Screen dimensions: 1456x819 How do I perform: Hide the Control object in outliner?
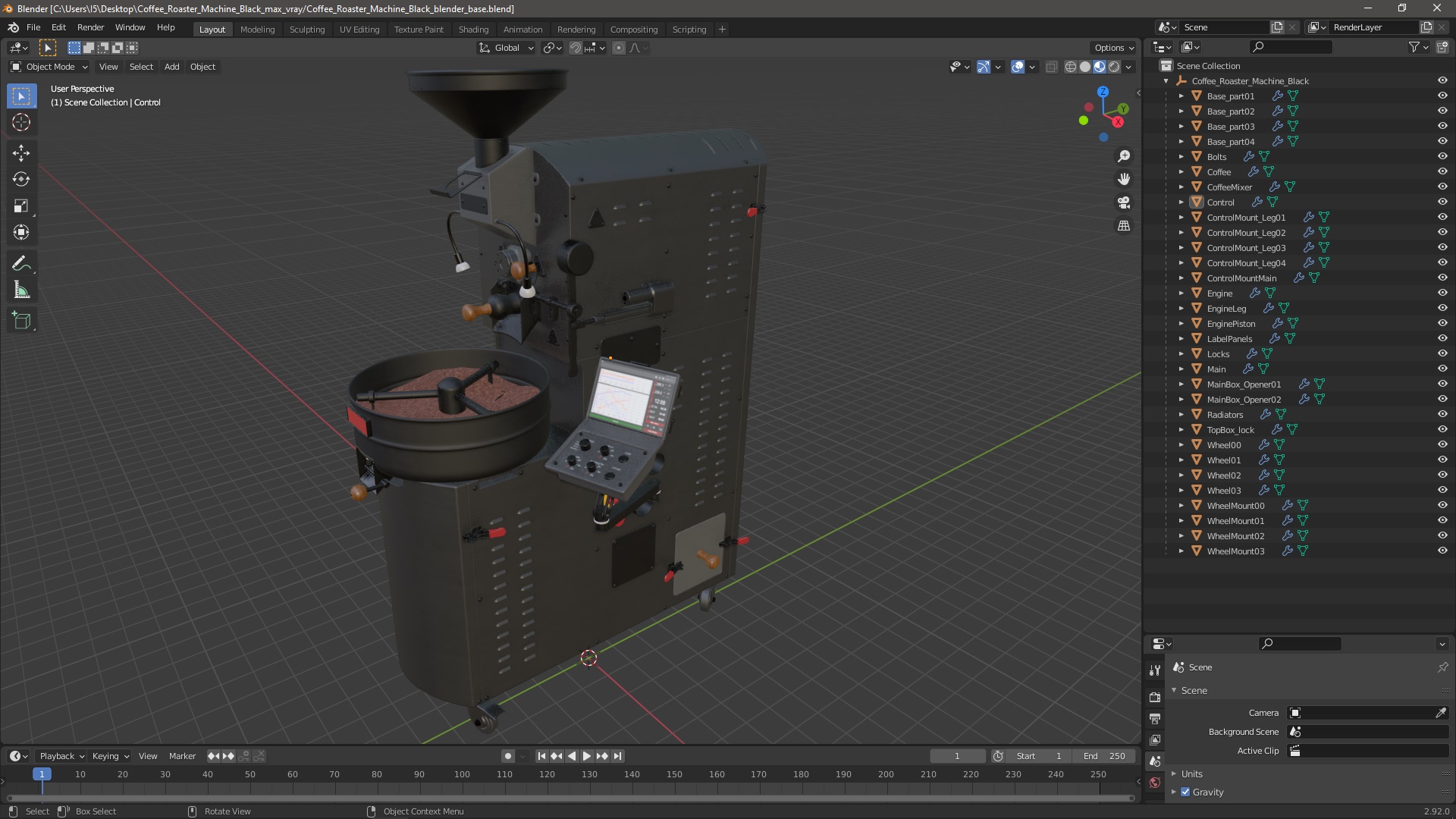1442,202
